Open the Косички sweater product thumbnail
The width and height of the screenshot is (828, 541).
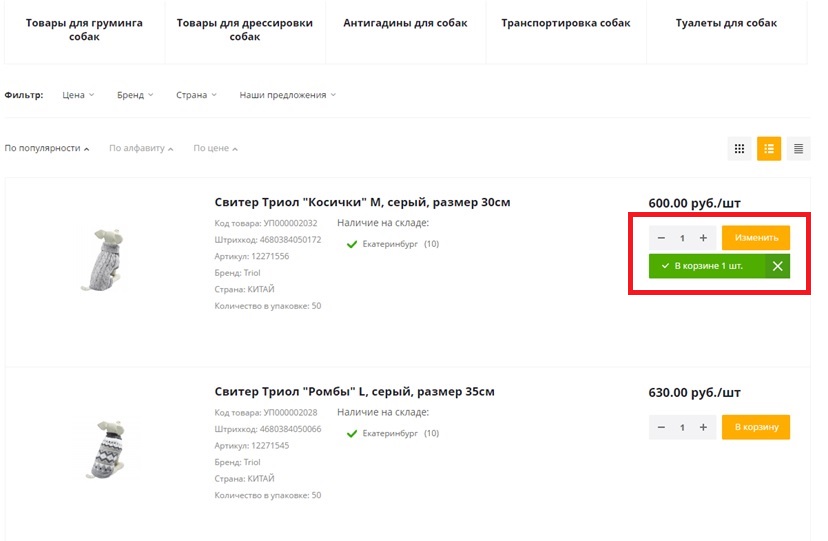tap(106, 259)
